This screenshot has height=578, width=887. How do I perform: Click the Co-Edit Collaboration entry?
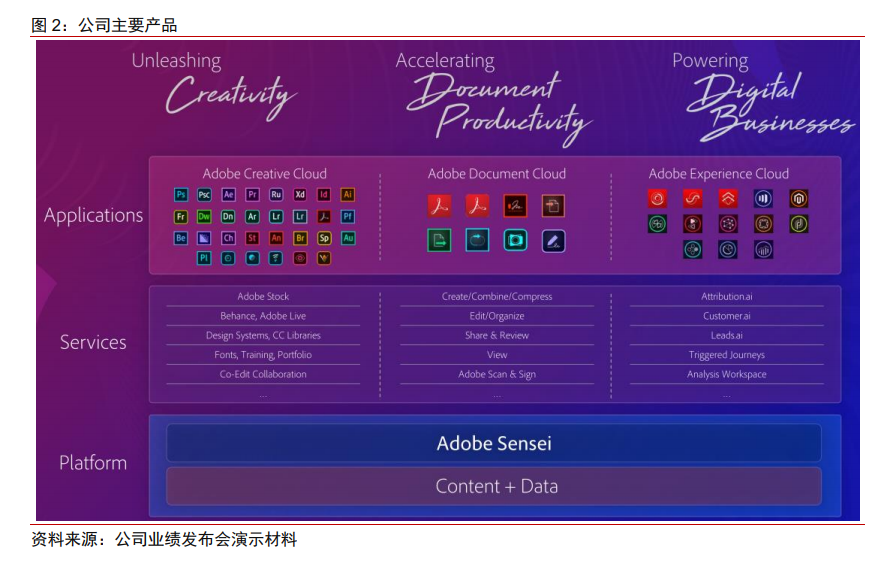[263, 374]
